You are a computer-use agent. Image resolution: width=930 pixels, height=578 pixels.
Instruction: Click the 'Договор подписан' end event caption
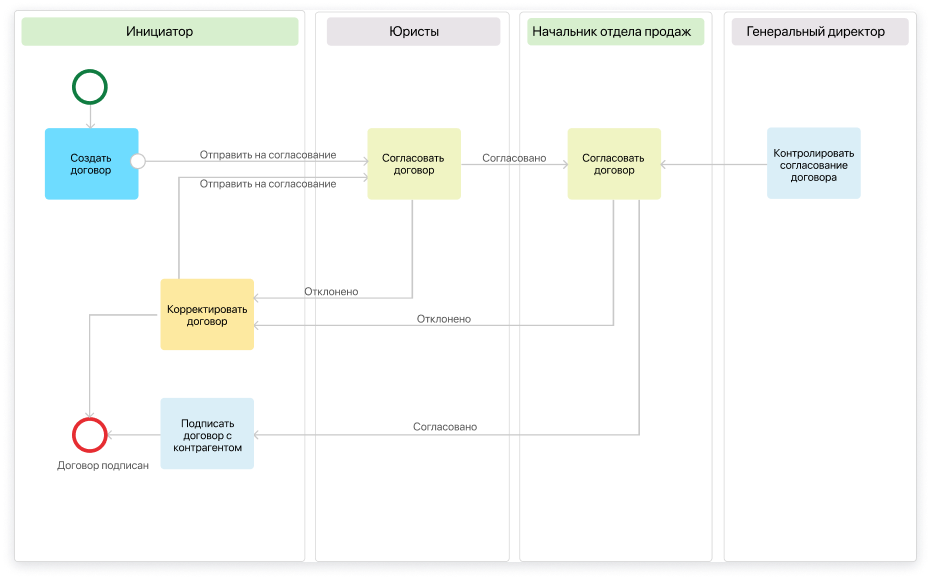[x=103, y=465]
